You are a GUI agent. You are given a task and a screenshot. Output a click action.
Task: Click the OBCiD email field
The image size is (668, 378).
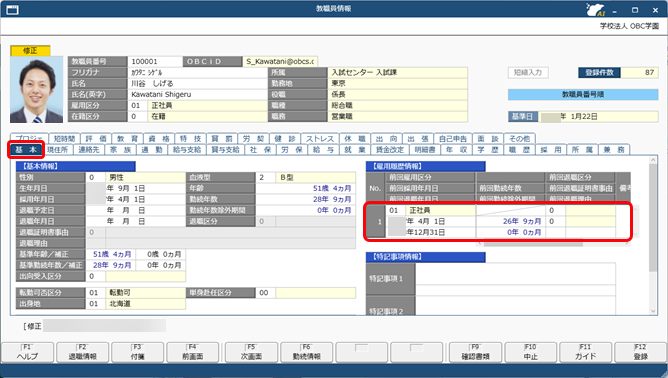click(x=280, y=61)
